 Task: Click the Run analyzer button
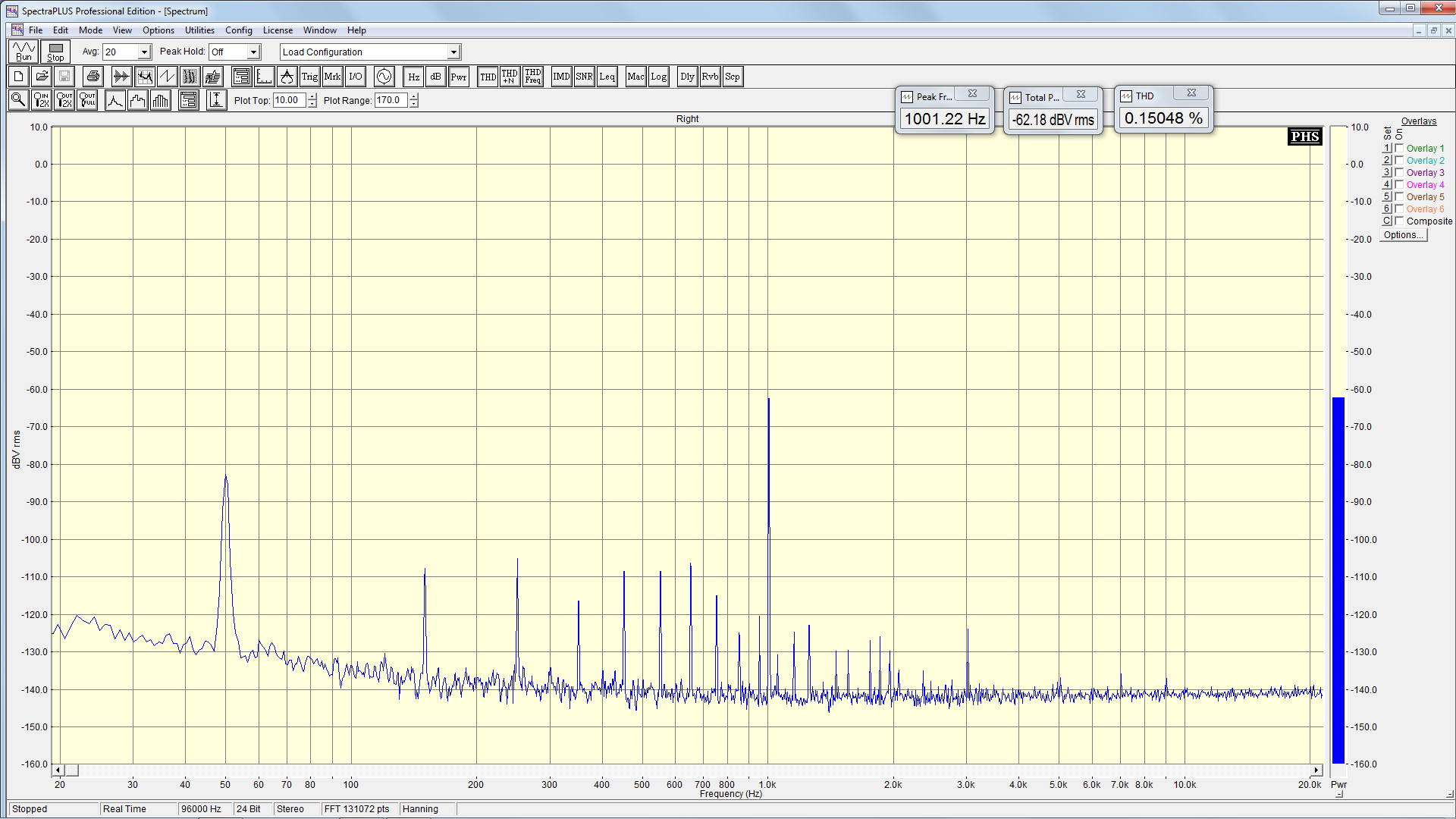(24, 52)
